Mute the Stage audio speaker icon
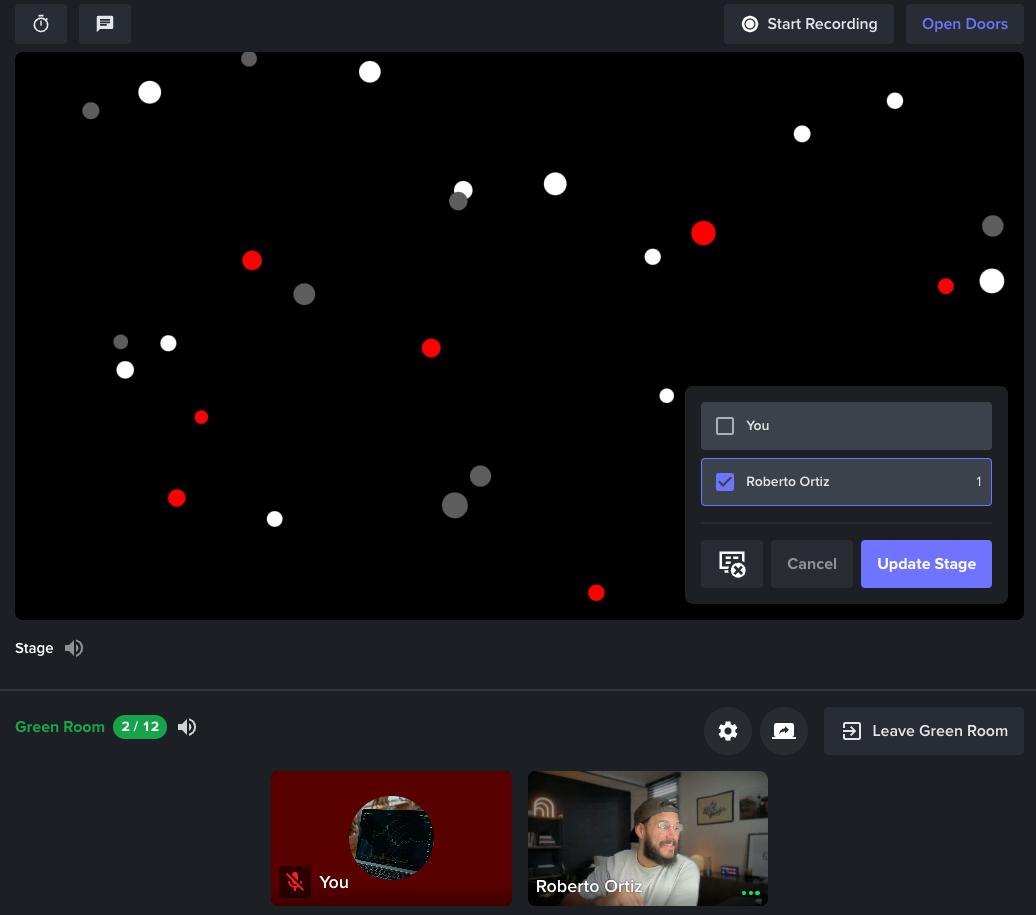 click(x=74, y=648)
